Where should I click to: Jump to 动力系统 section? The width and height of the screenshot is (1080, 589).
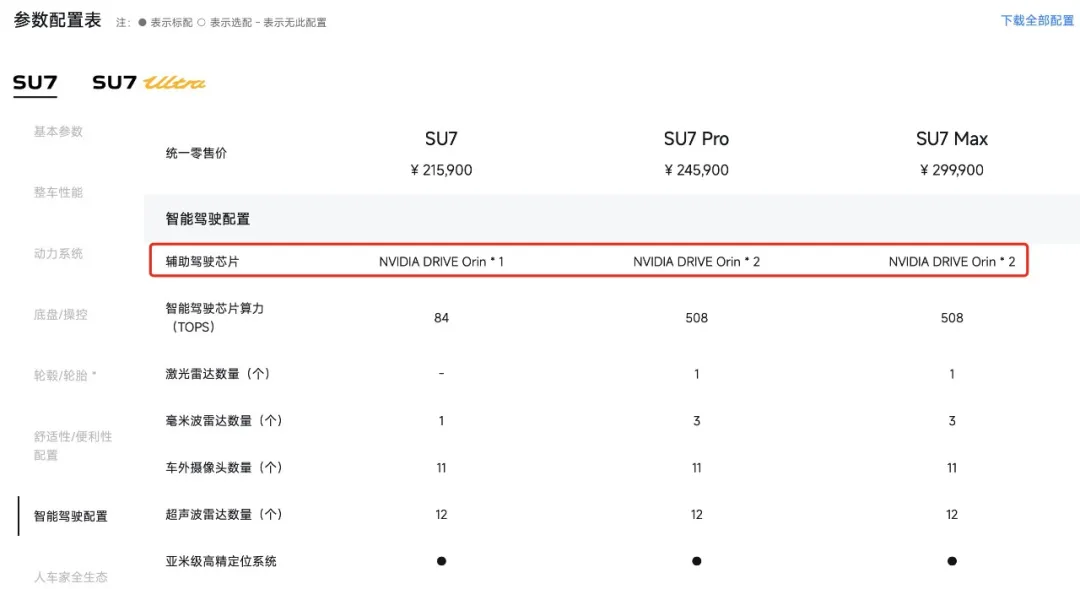point(58,253)
